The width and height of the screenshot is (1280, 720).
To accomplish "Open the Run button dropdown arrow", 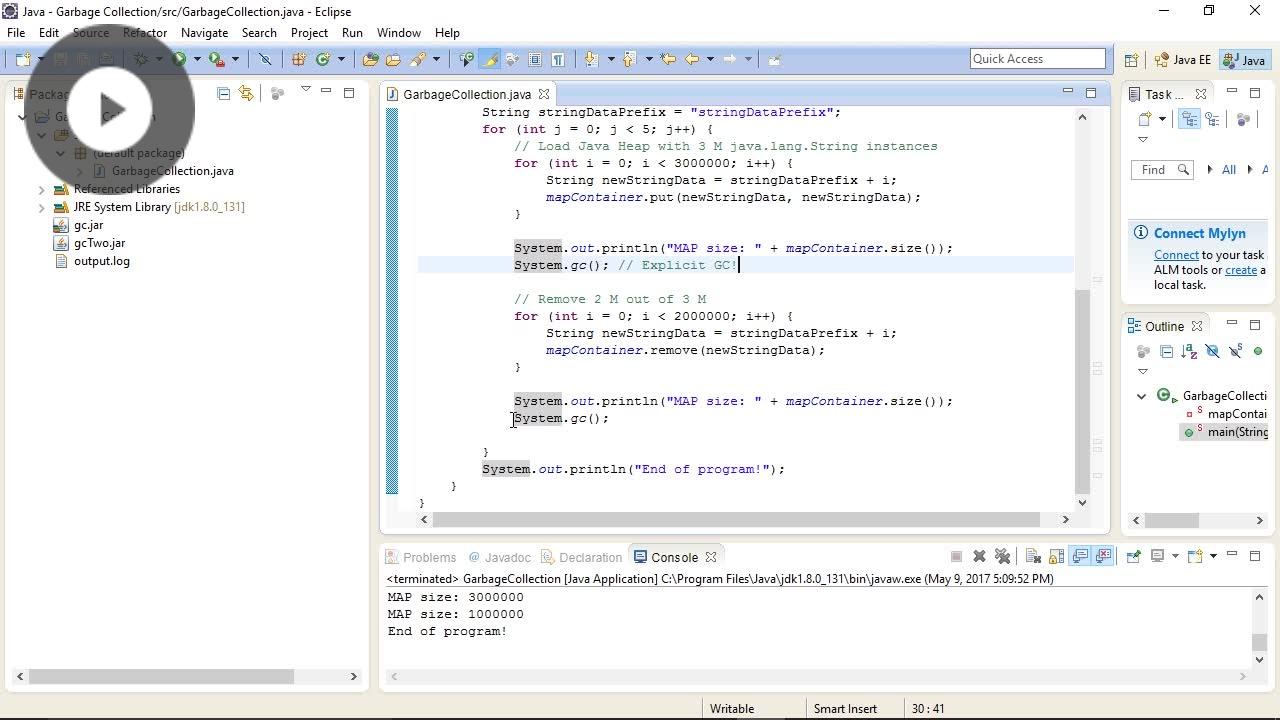I will 196,58.
